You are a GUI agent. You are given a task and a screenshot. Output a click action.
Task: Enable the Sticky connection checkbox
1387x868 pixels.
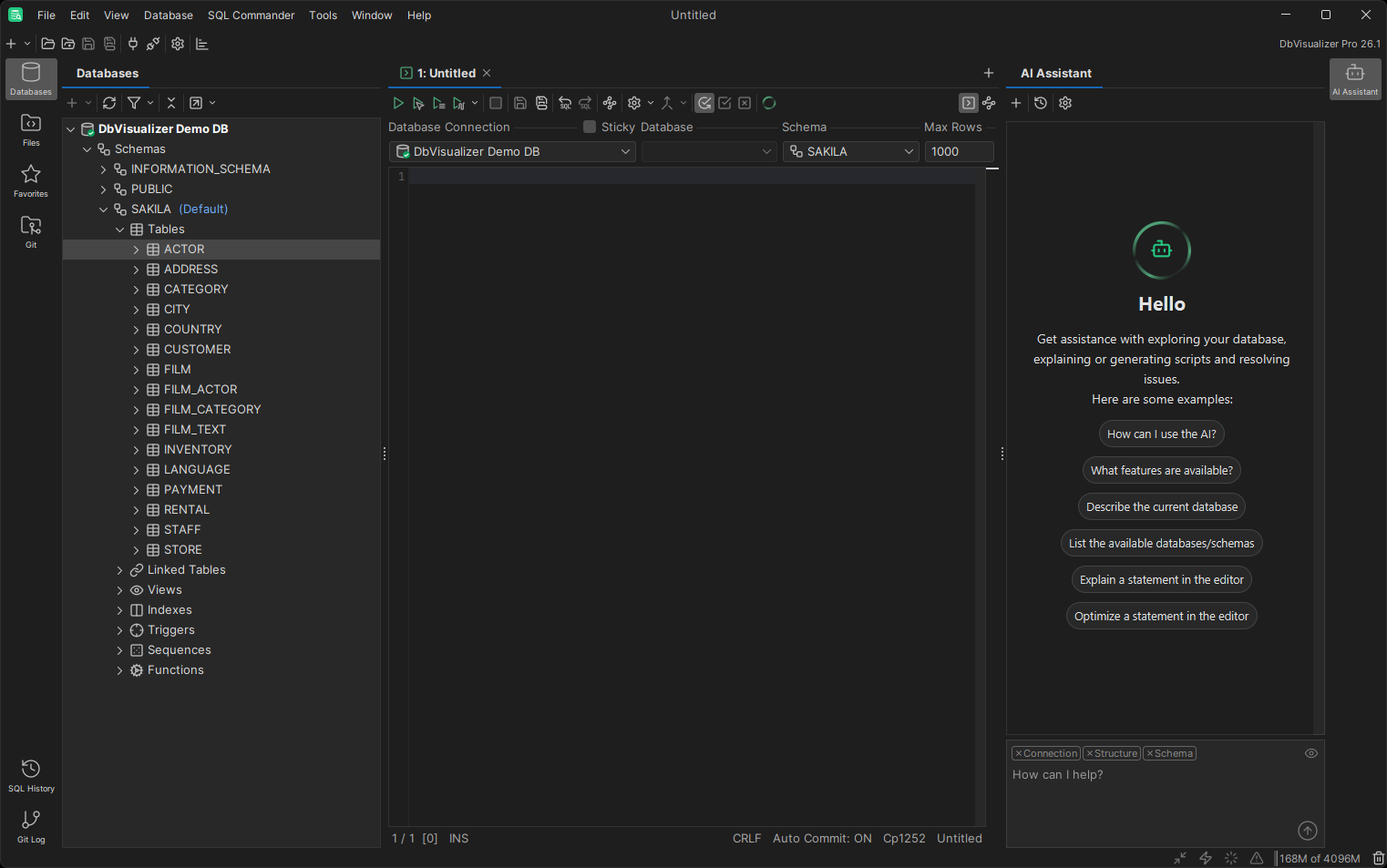click(589, 127)
